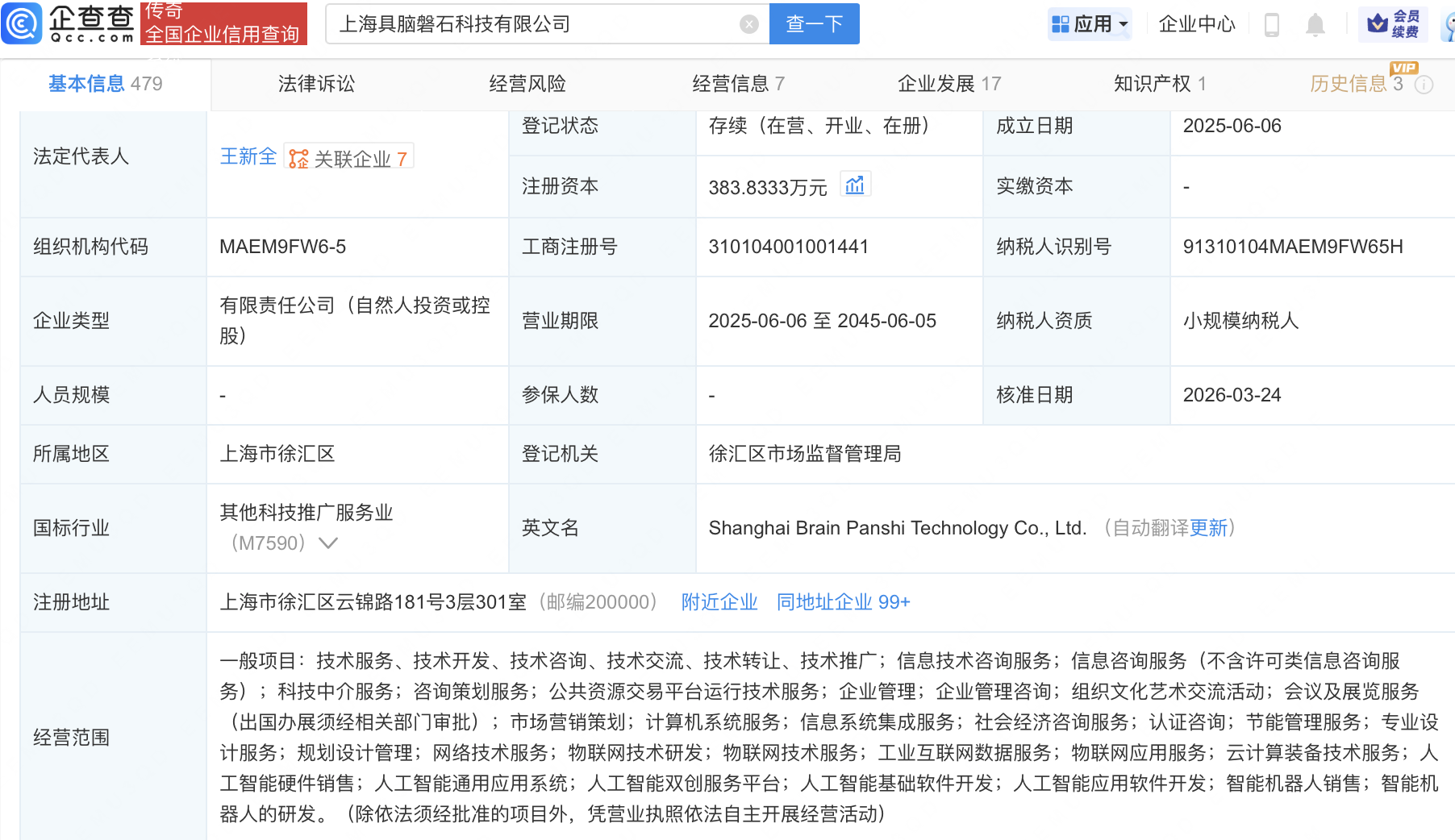Screen dimensions: 1455x840
Task: Click 更新 link next to English name
Action: pos(1208,528)
